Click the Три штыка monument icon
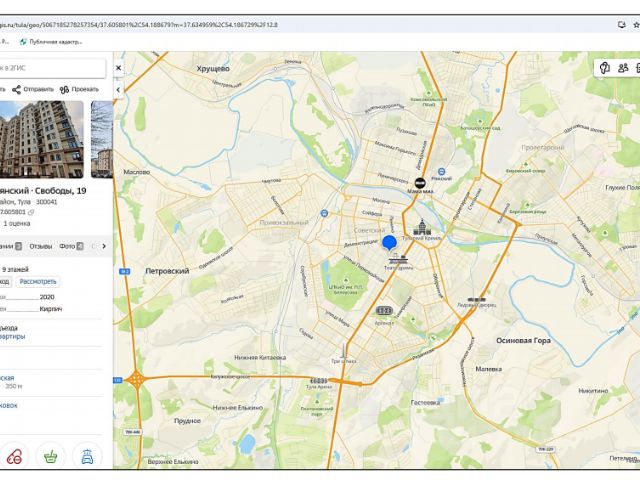The height and width of the screenshot is (480, 640). tap(343, 350)
